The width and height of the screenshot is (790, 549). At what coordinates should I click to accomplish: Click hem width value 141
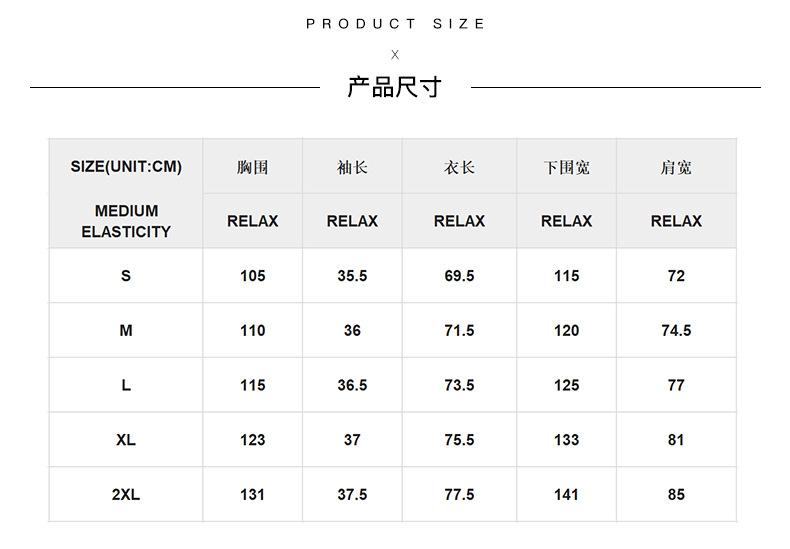point(567,495)
